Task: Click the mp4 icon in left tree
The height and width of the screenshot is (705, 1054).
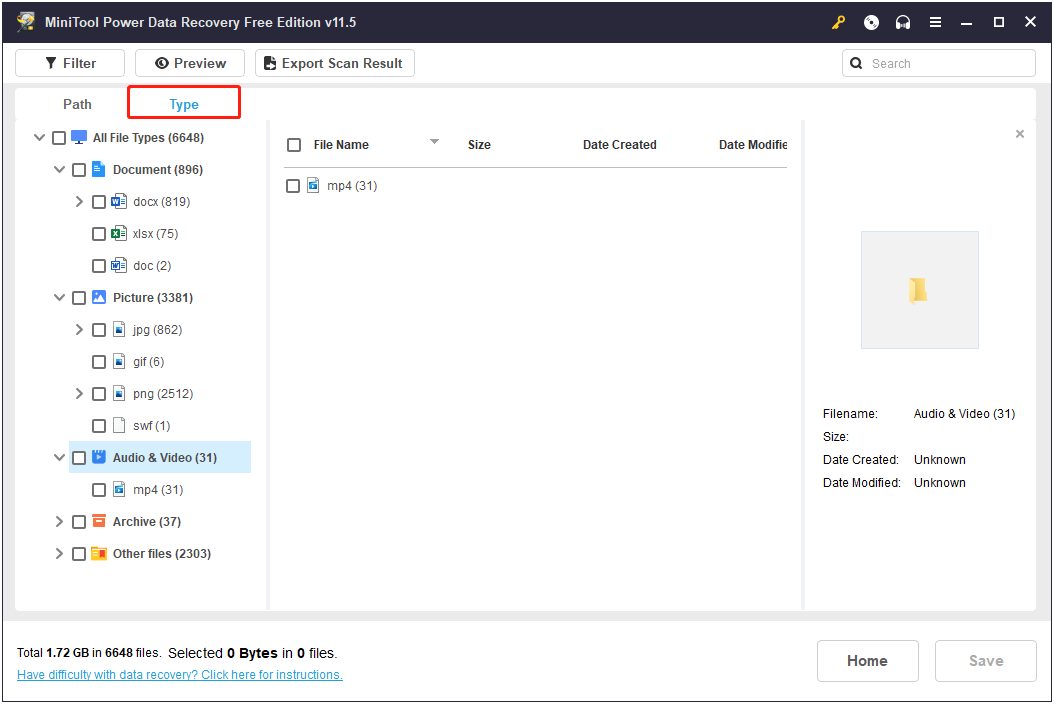Action: pos(119,489)
